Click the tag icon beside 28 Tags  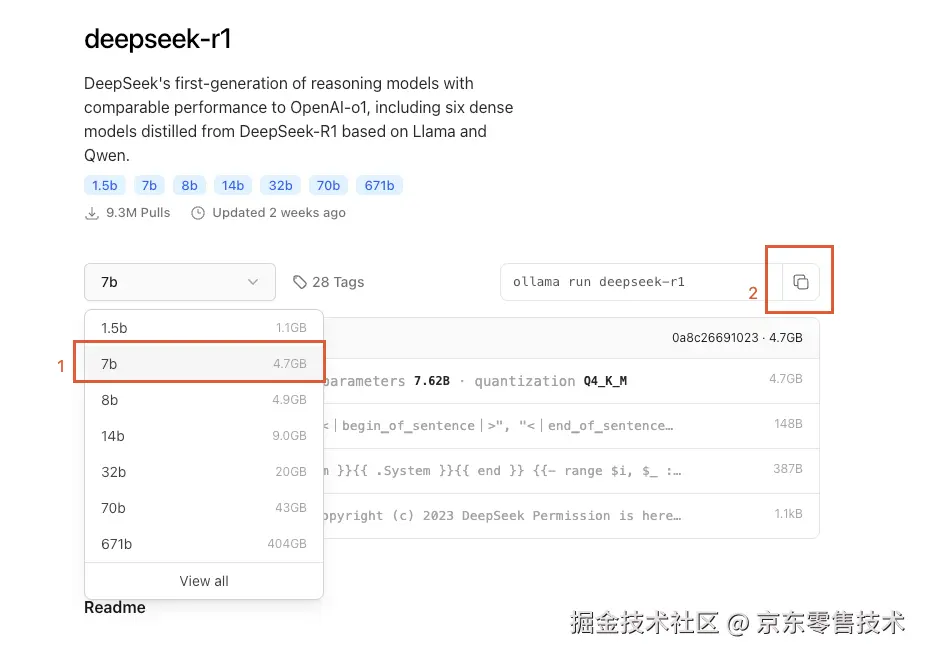(x=300, y=282)
